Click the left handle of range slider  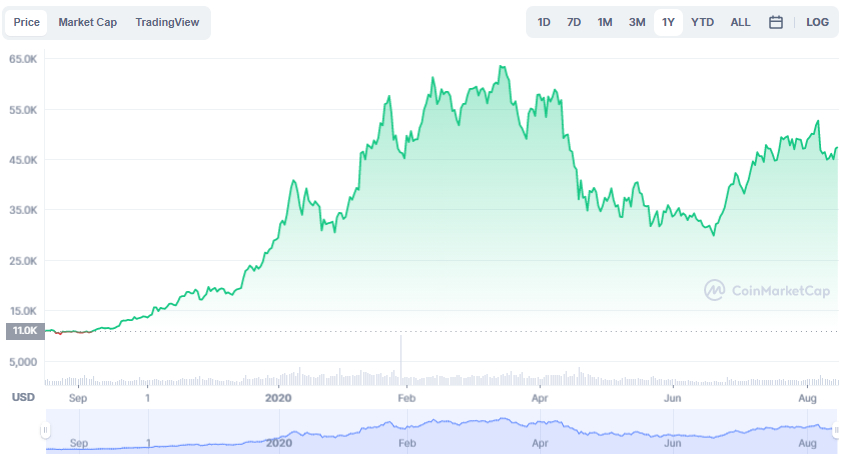point(46,430)
